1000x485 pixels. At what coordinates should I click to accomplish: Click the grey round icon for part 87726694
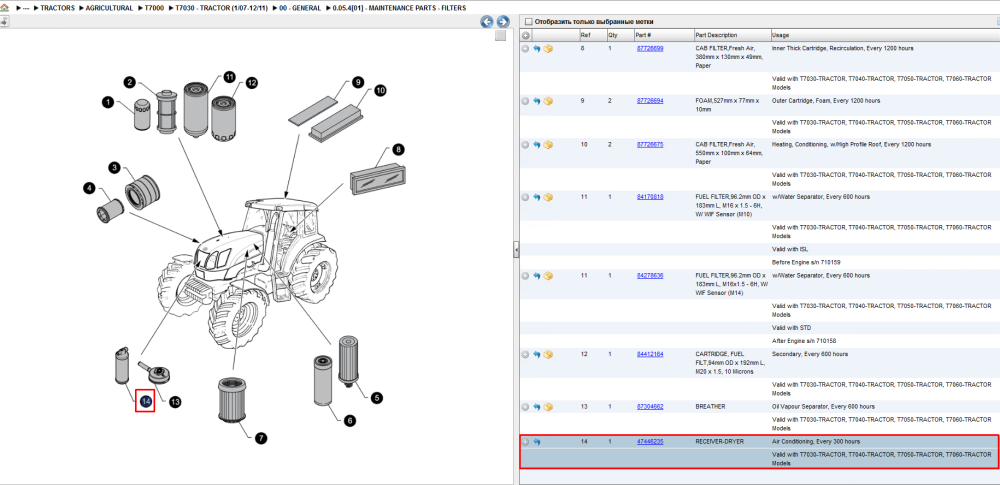pyautogui.click(x=525, y=101)
